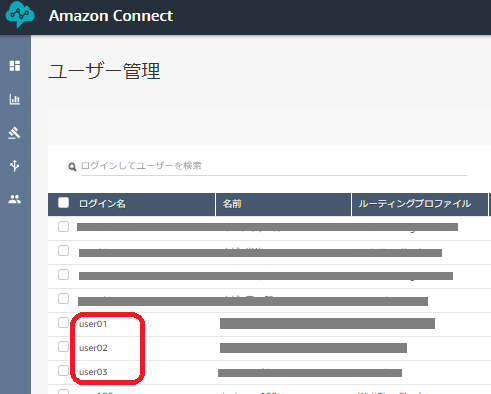Check the box for user01
The height and width of the screenshot is (394, 491).
coord(63,323)
